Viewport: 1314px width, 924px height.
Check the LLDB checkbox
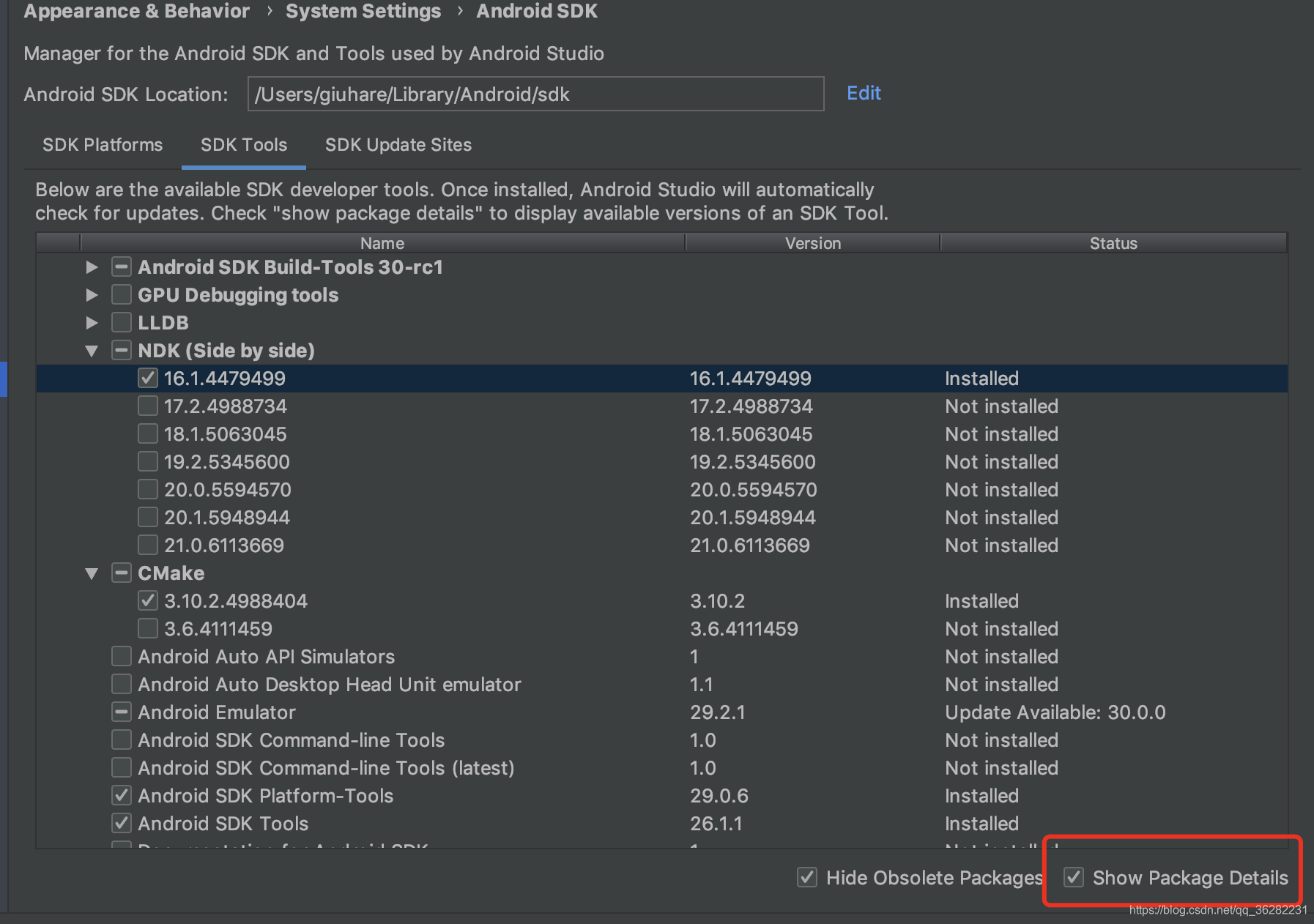coord(122,322)
